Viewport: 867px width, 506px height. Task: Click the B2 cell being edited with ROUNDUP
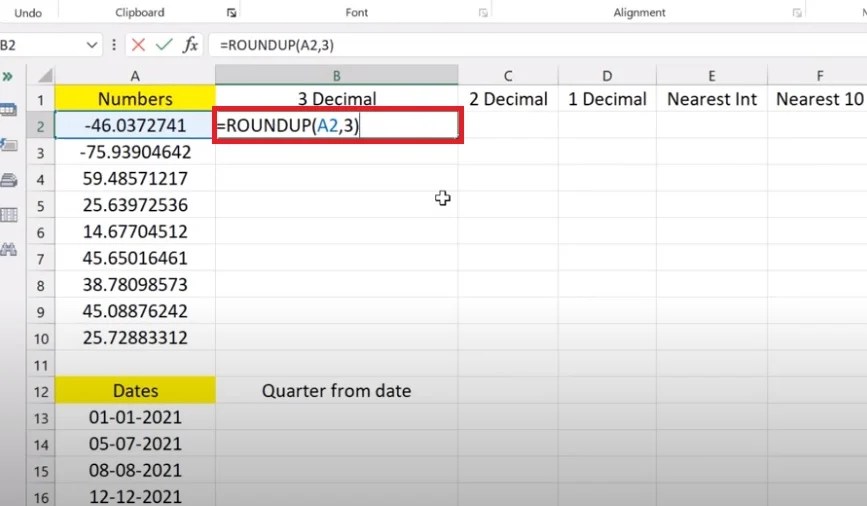click(337, 126)
